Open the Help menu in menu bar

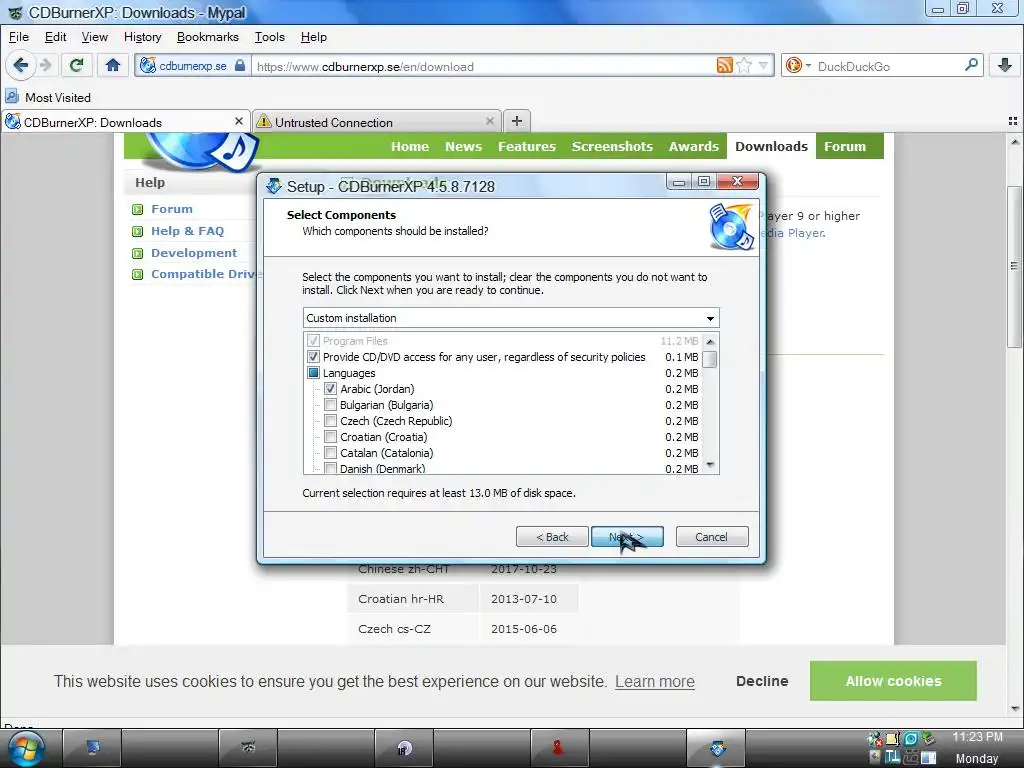313,37
